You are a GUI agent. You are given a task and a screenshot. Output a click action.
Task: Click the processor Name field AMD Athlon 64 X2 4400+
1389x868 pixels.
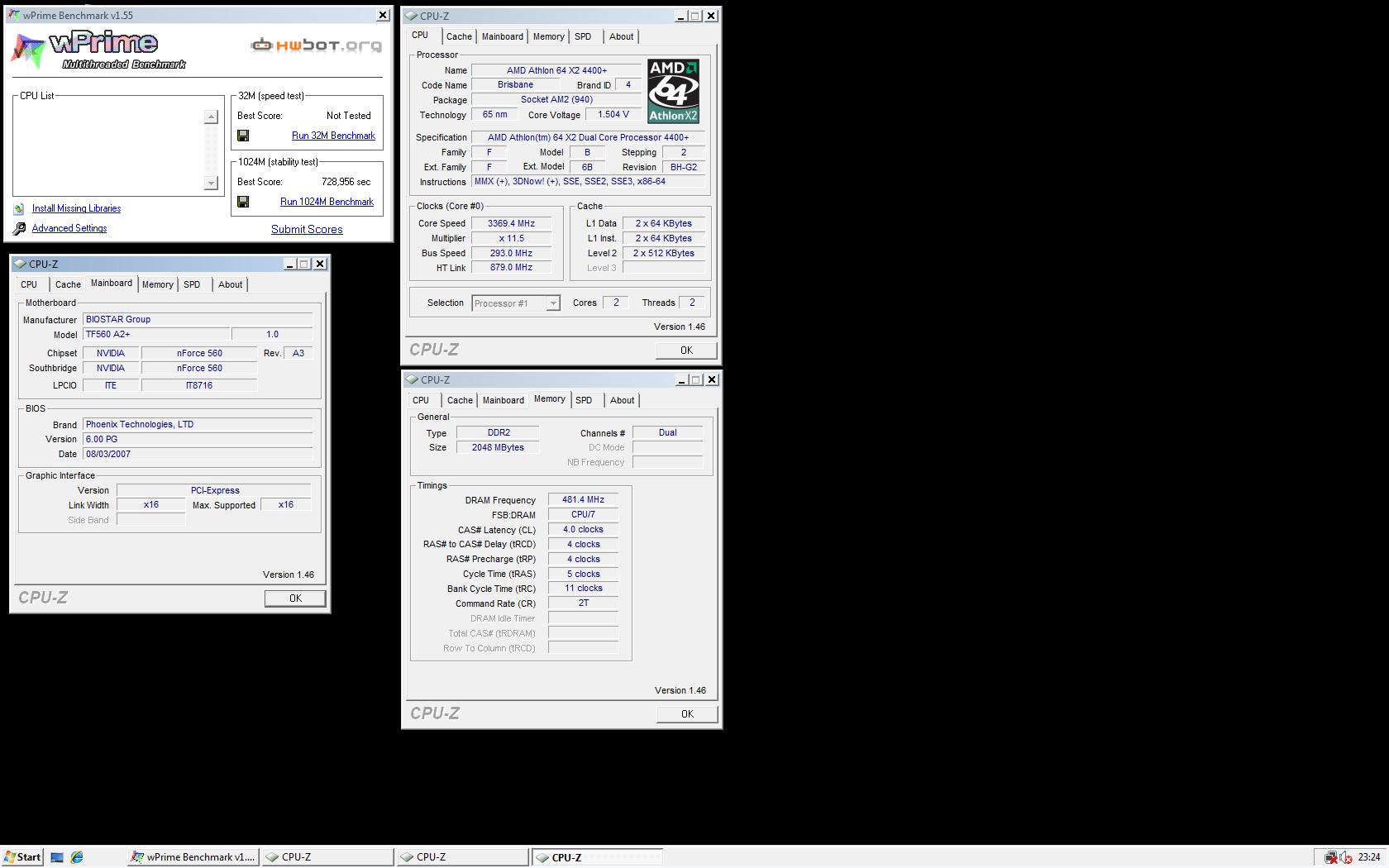[x=556, y=70]
